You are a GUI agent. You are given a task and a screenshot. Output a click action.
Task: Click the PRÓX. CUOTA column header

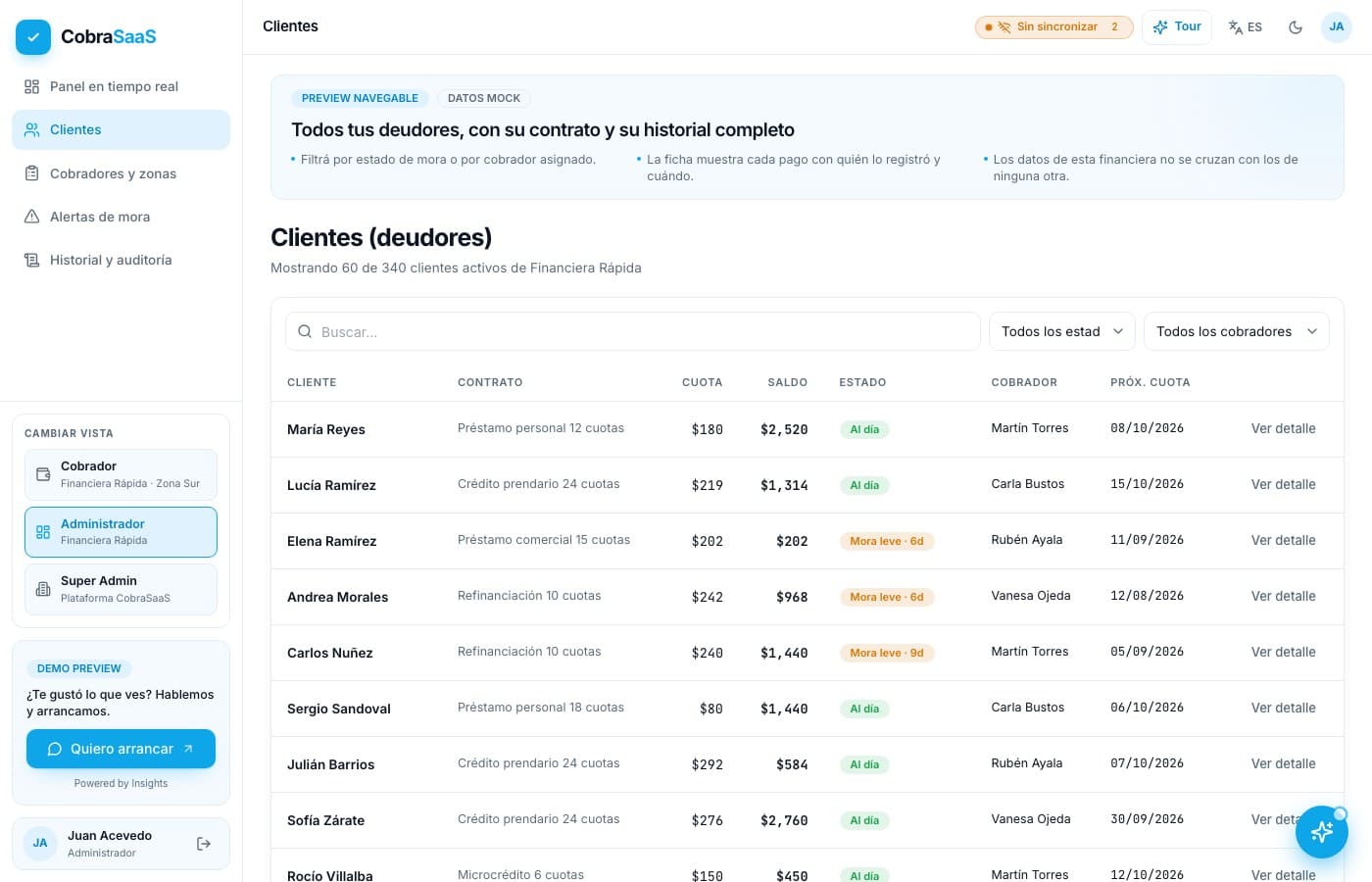coord(1150,382)
